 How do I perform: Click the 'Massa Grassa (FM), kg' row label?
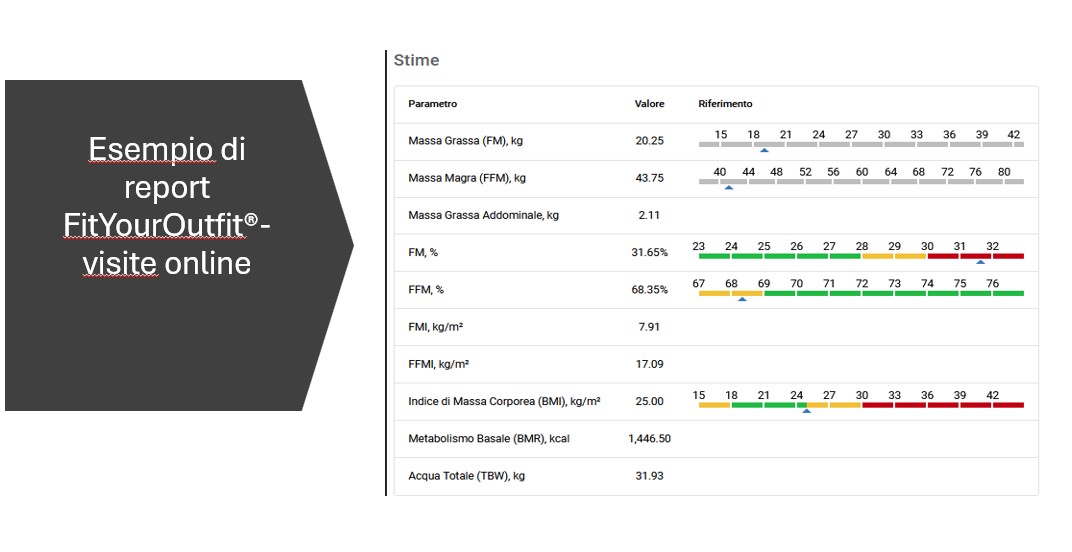(x=465, y=141)
